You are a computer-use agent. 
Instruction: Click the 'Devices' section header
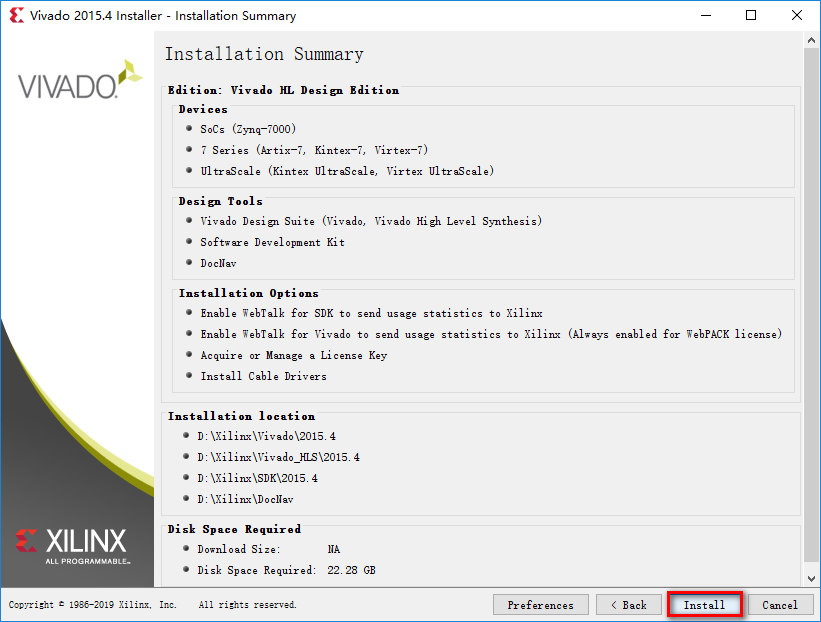click(203, 109)
